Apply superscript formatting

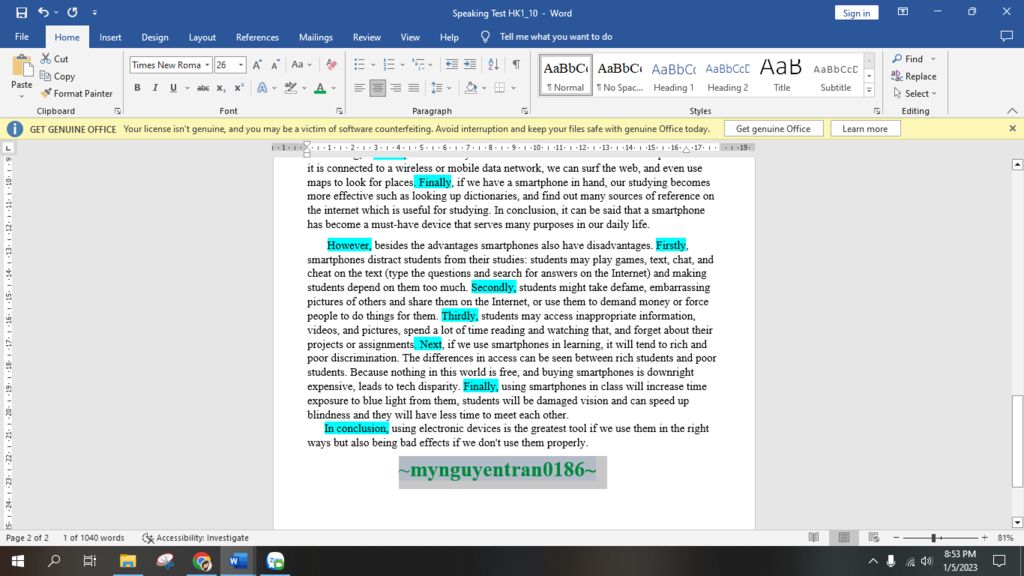tap(239, 88)
